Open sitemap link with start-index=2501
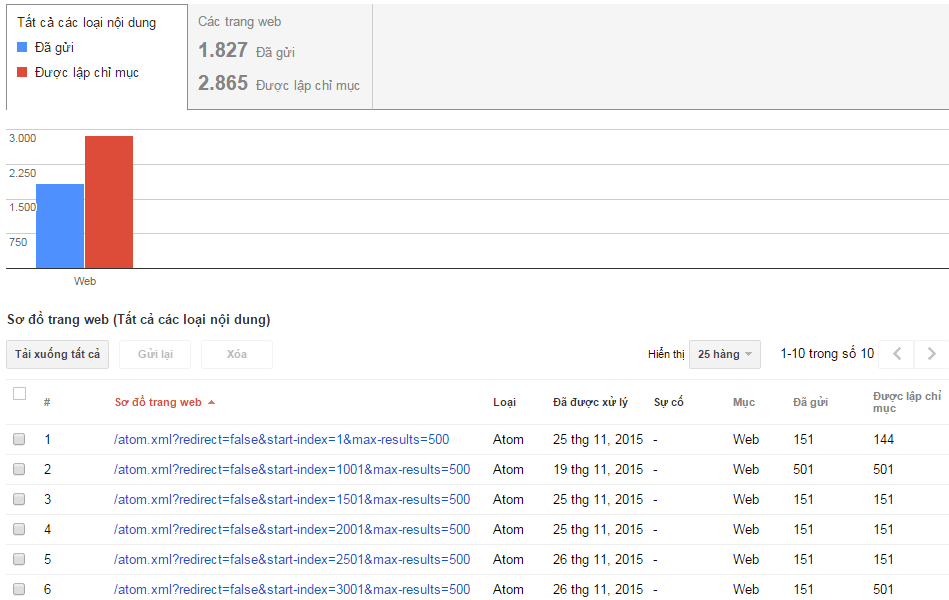 [292, 559]
